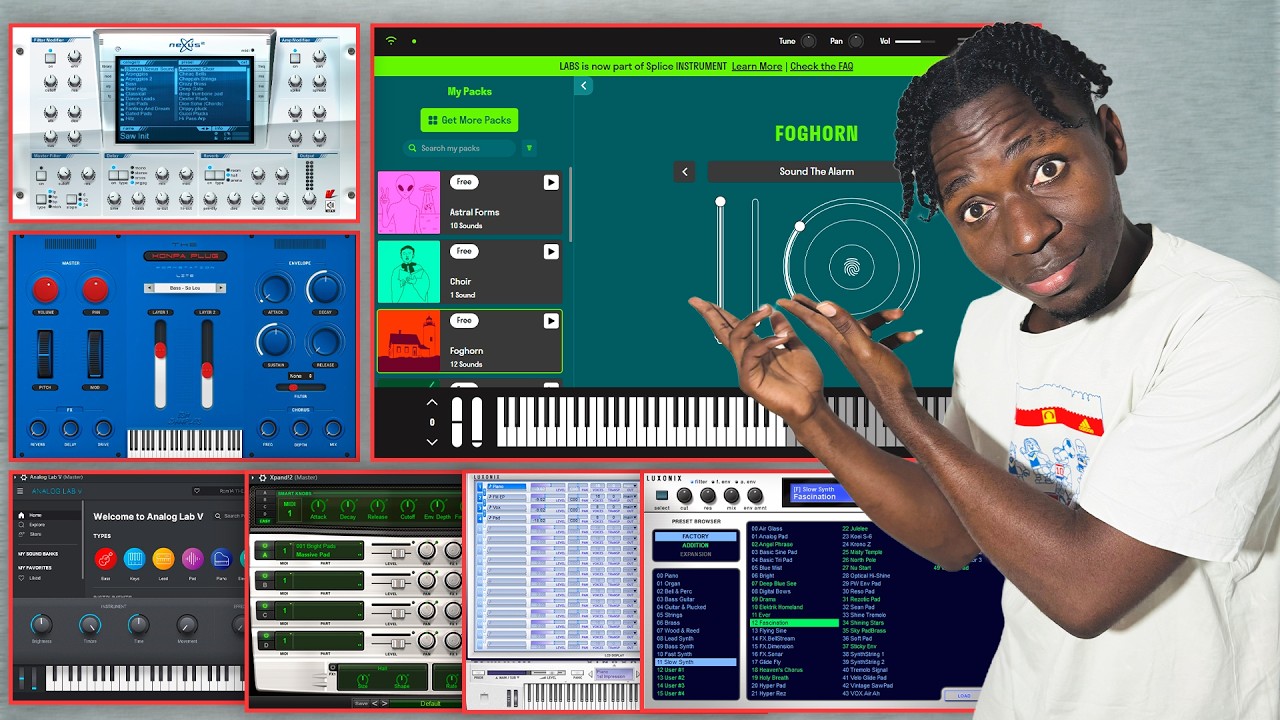
Task: Open Liked favorites in Analog Lab
Action: click(x=34, y=578)
